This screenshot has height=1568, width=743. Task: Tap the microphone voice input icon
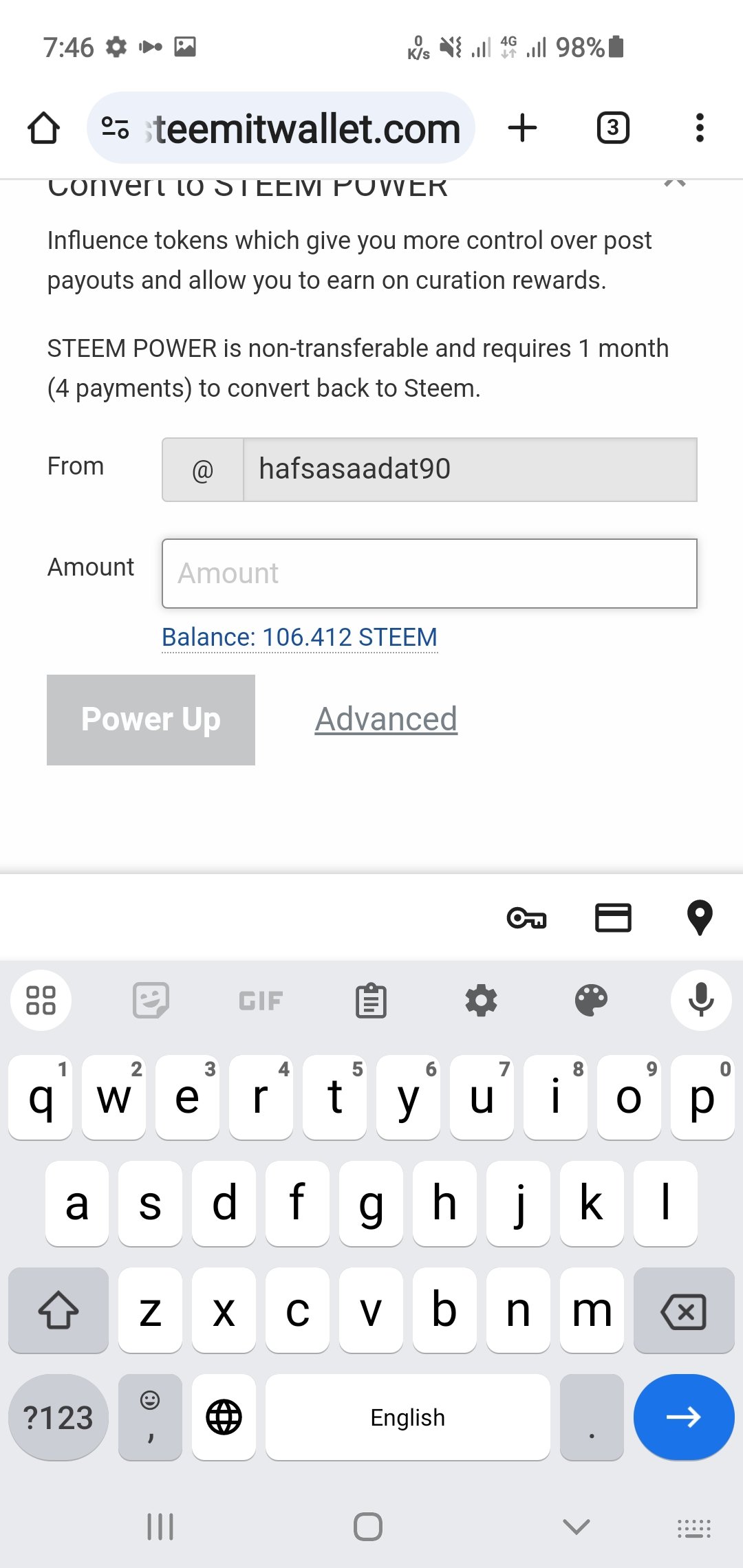701,1001
